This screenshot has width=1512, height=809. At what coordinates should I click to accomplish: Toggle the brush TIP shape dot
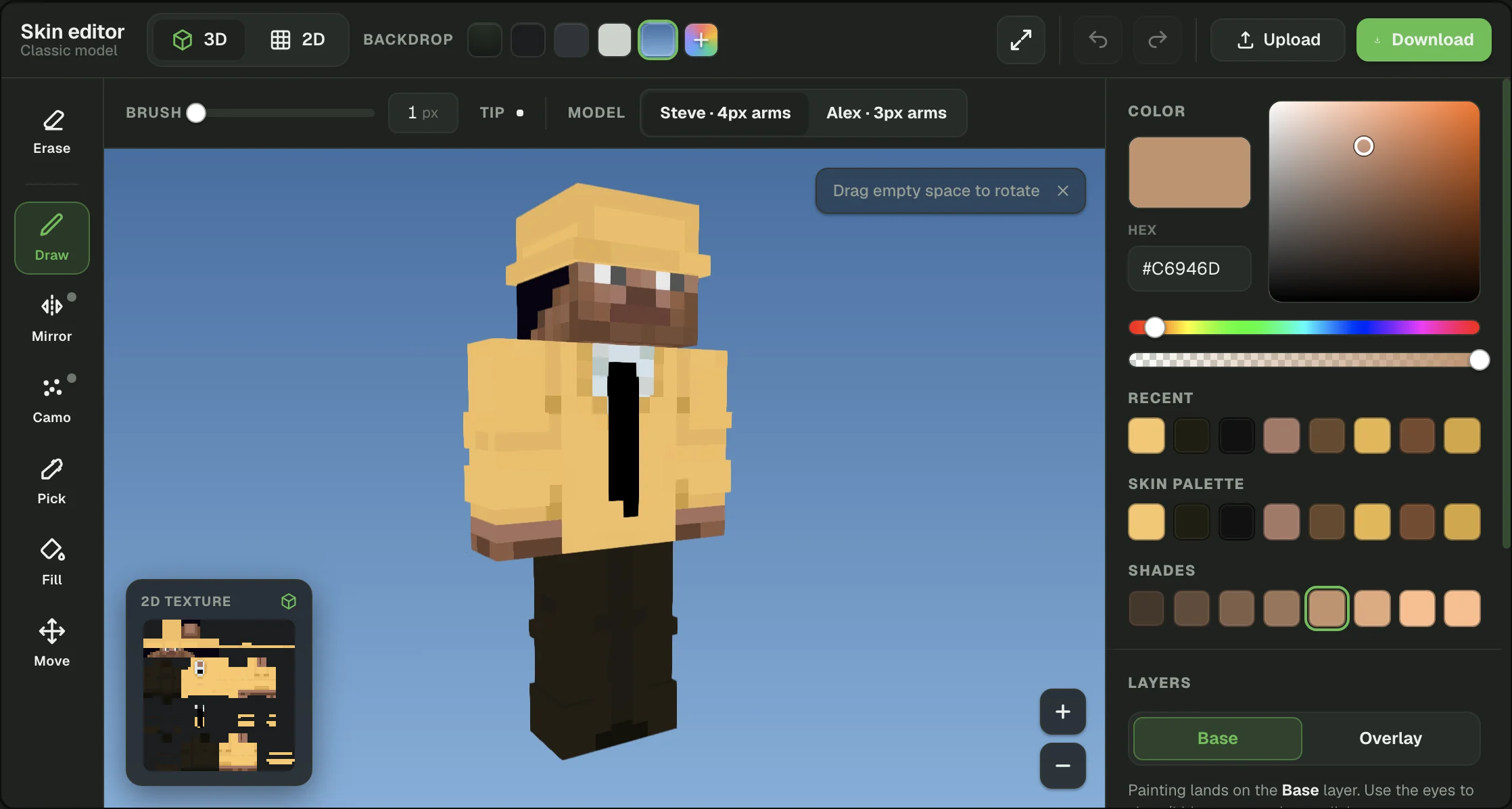[520, 113]
